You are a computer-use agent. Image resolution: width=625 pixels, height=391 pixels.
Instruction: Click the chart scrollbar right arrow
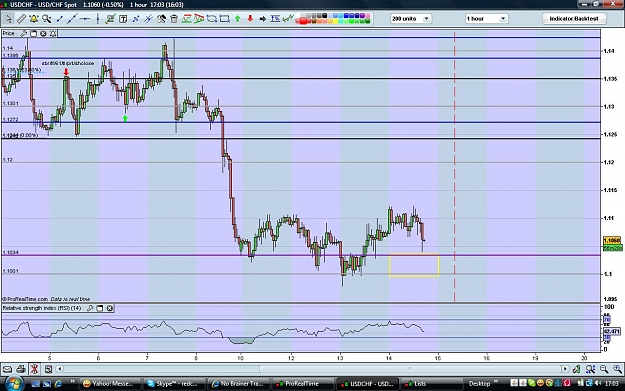565,369
